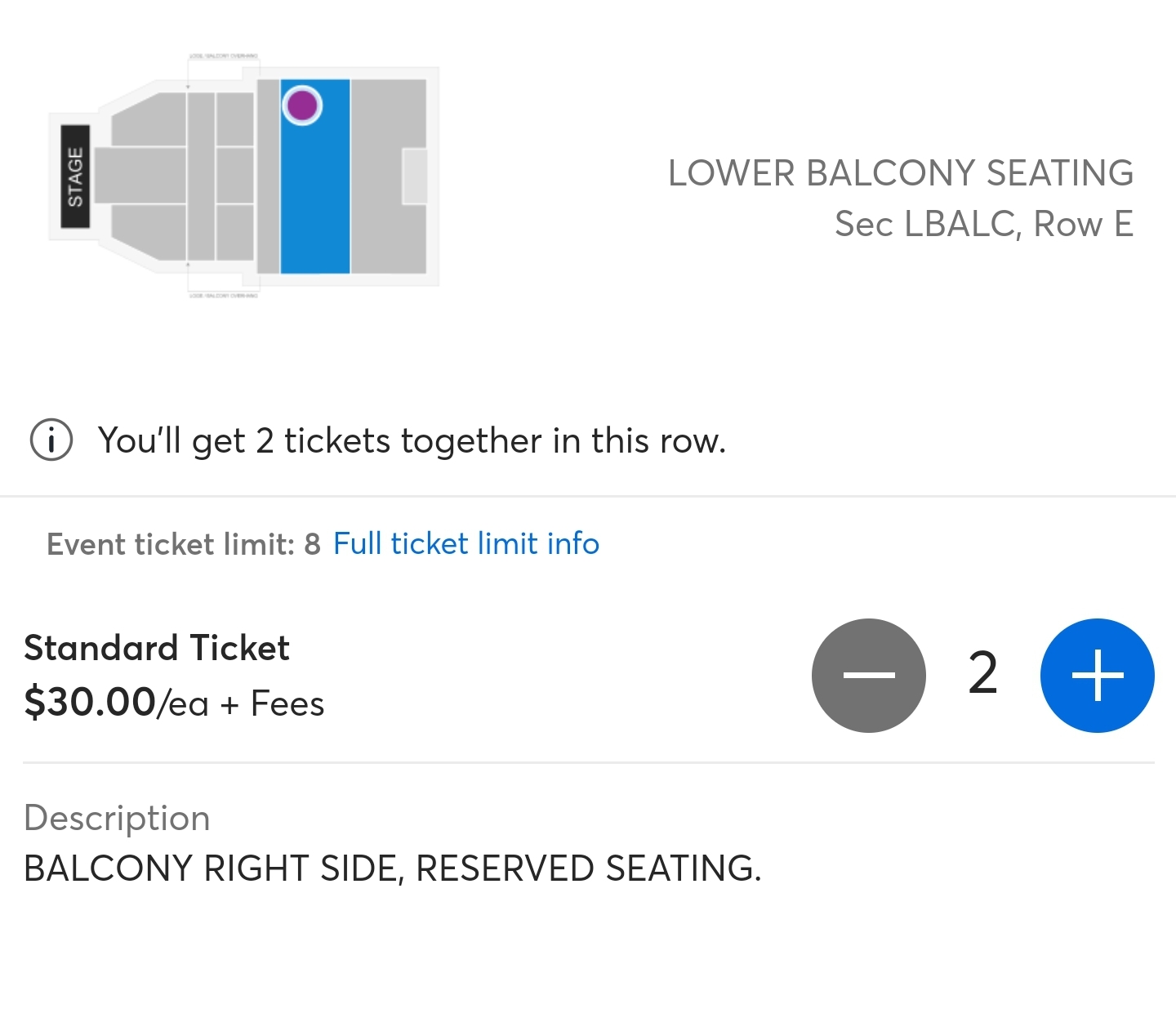
Task: Select the Sec LBALC, Row E label
Action: click(x=985, y=224)
